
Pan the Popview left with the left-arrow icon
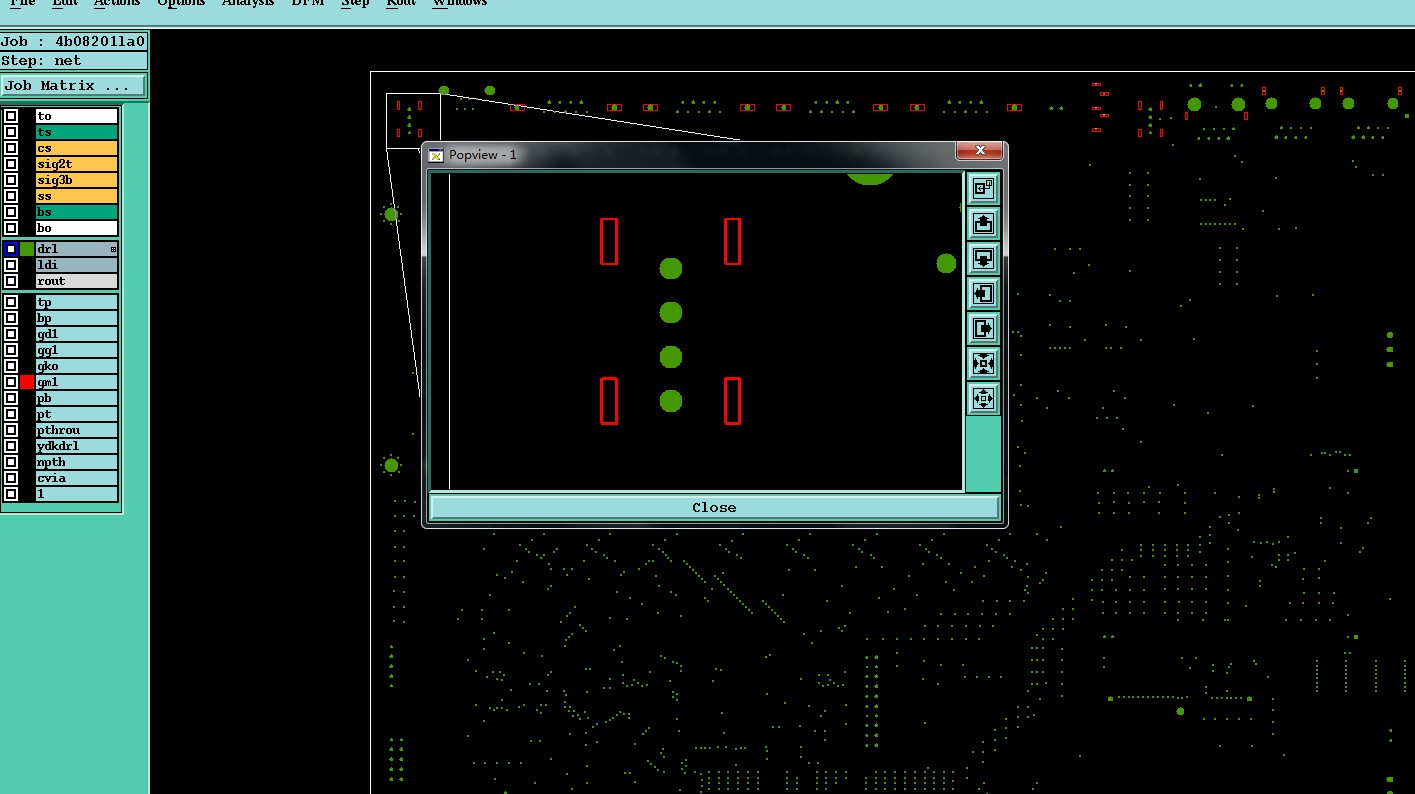(x=983, y=293)
